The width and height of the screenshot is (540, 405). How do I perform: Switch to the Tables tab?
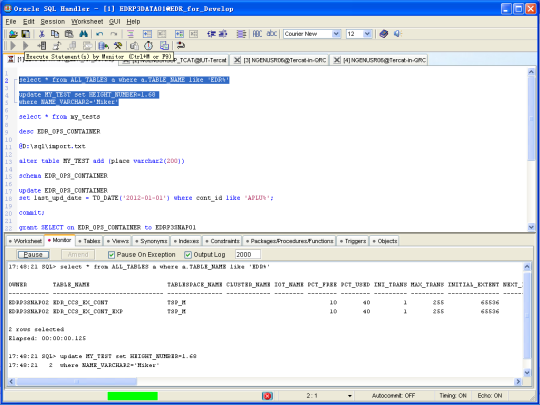click(89, 241)
